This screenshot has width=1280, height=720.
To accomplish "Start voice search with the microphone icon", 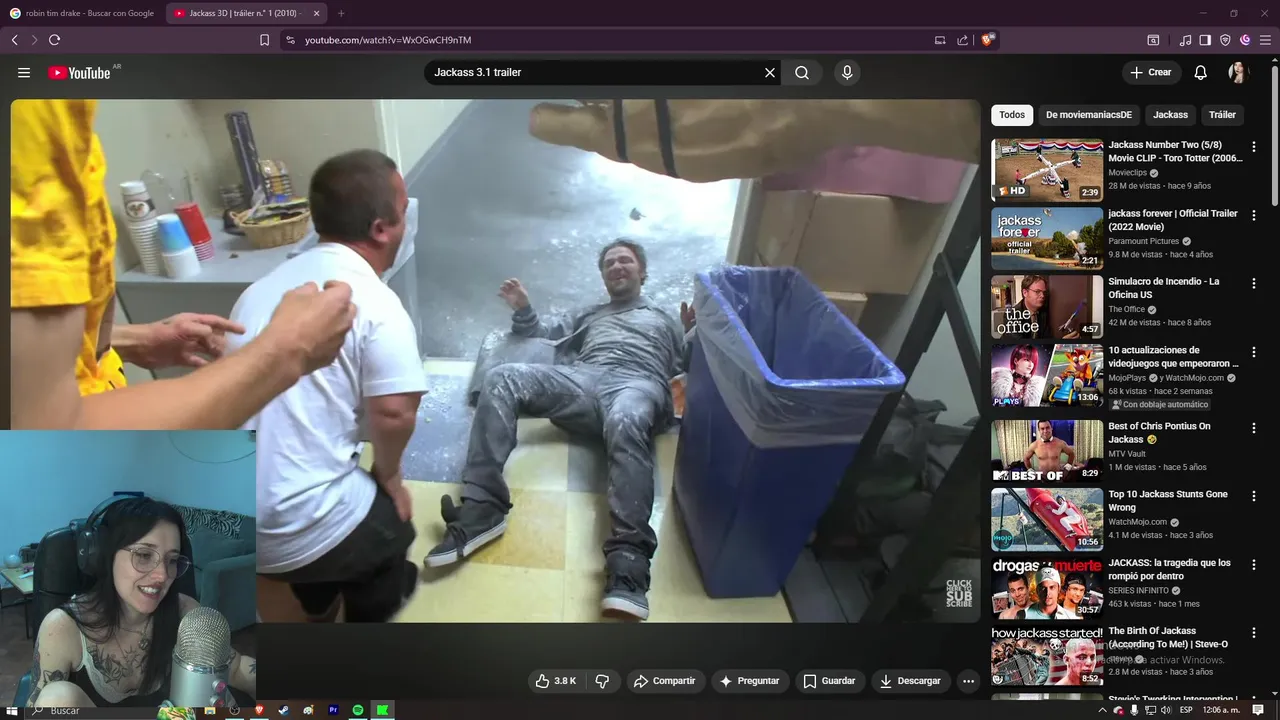I will (x=847, y=72).
